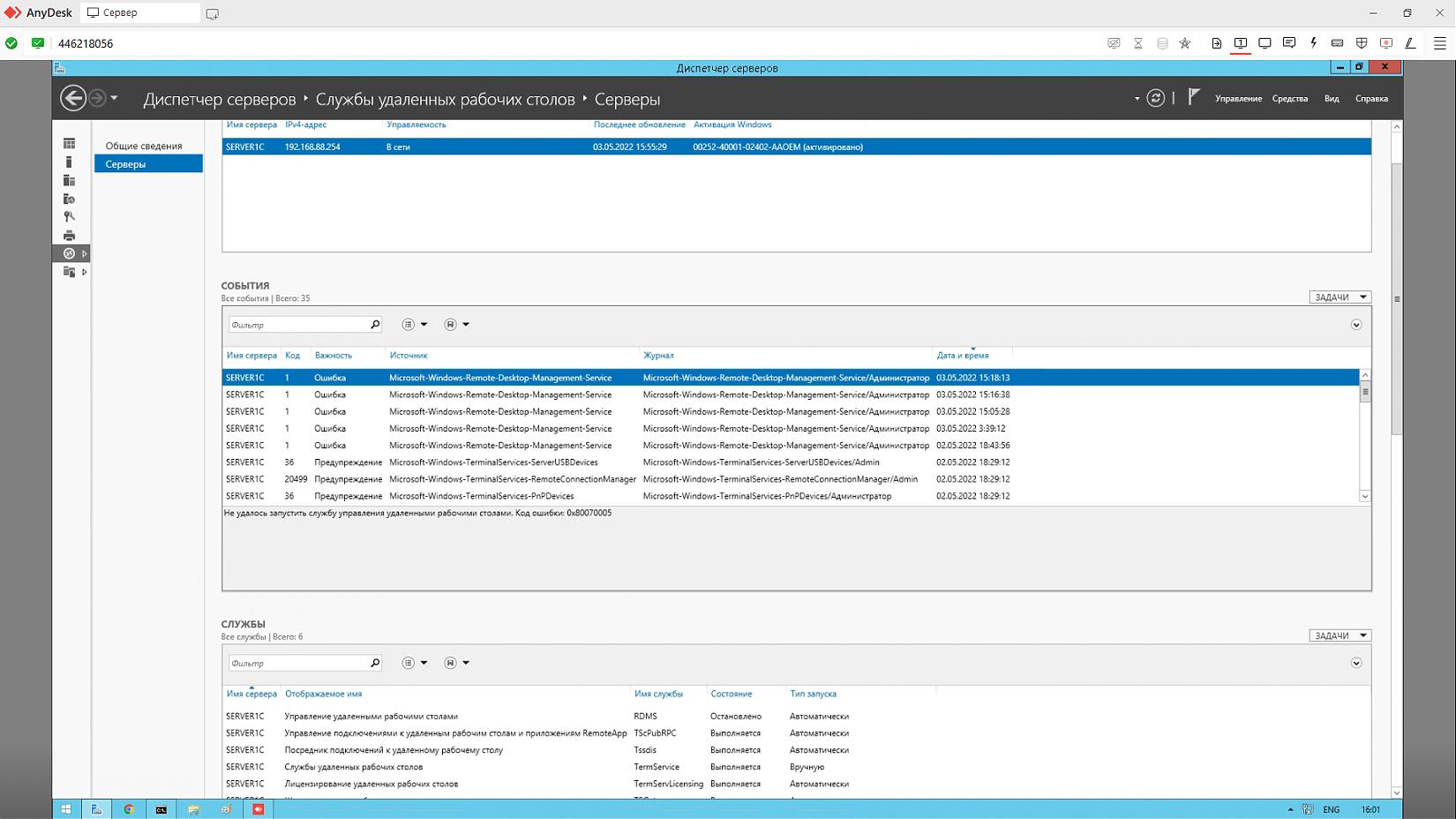Select the print services sidebar icon
1456x819 pixels.
pos(69,236)
